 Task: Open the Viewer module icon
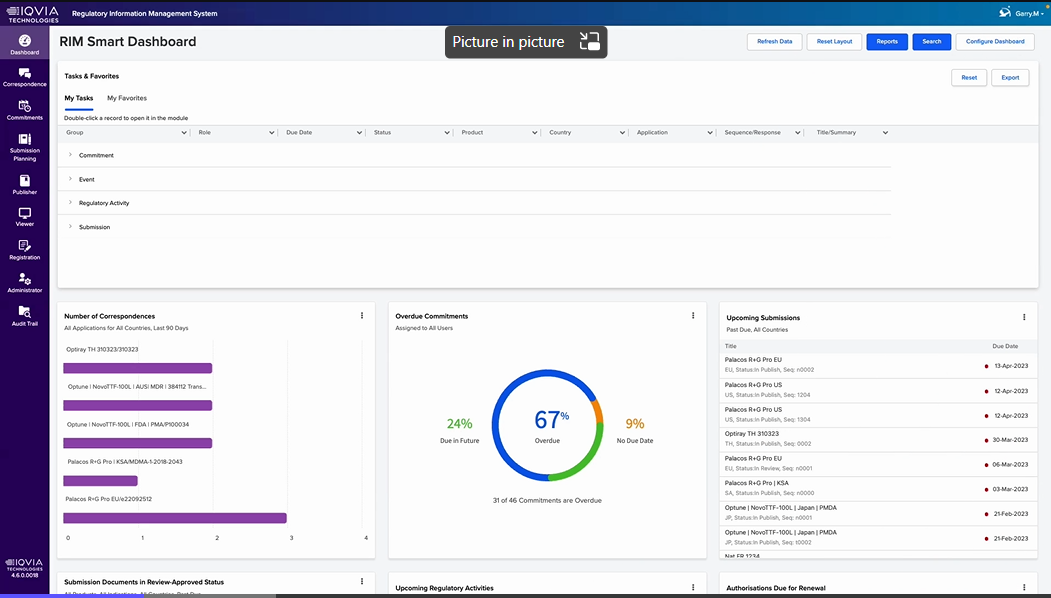click(24, 214)
